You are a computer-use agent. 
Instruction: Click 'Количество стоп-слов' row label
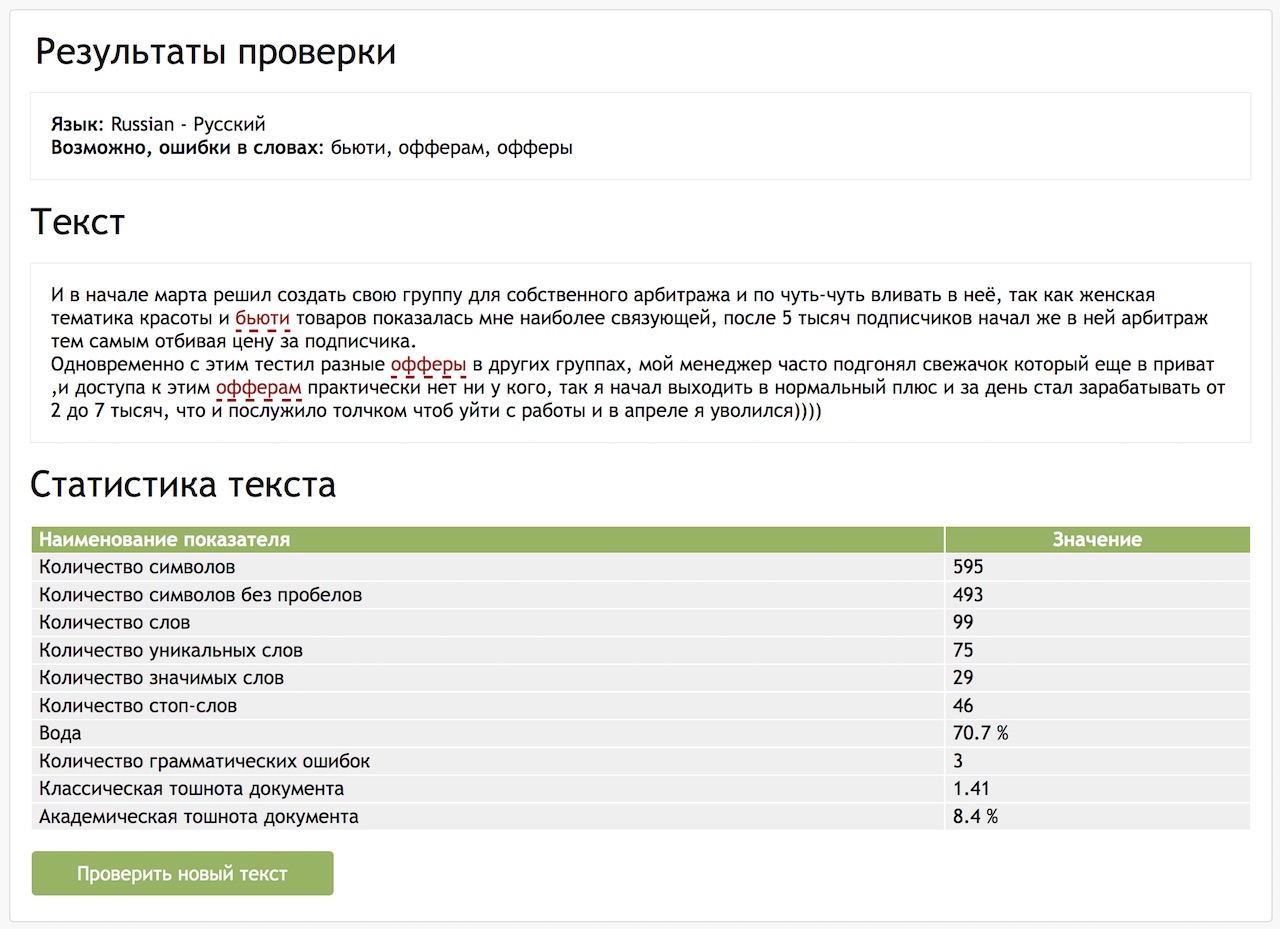point(138,706)
